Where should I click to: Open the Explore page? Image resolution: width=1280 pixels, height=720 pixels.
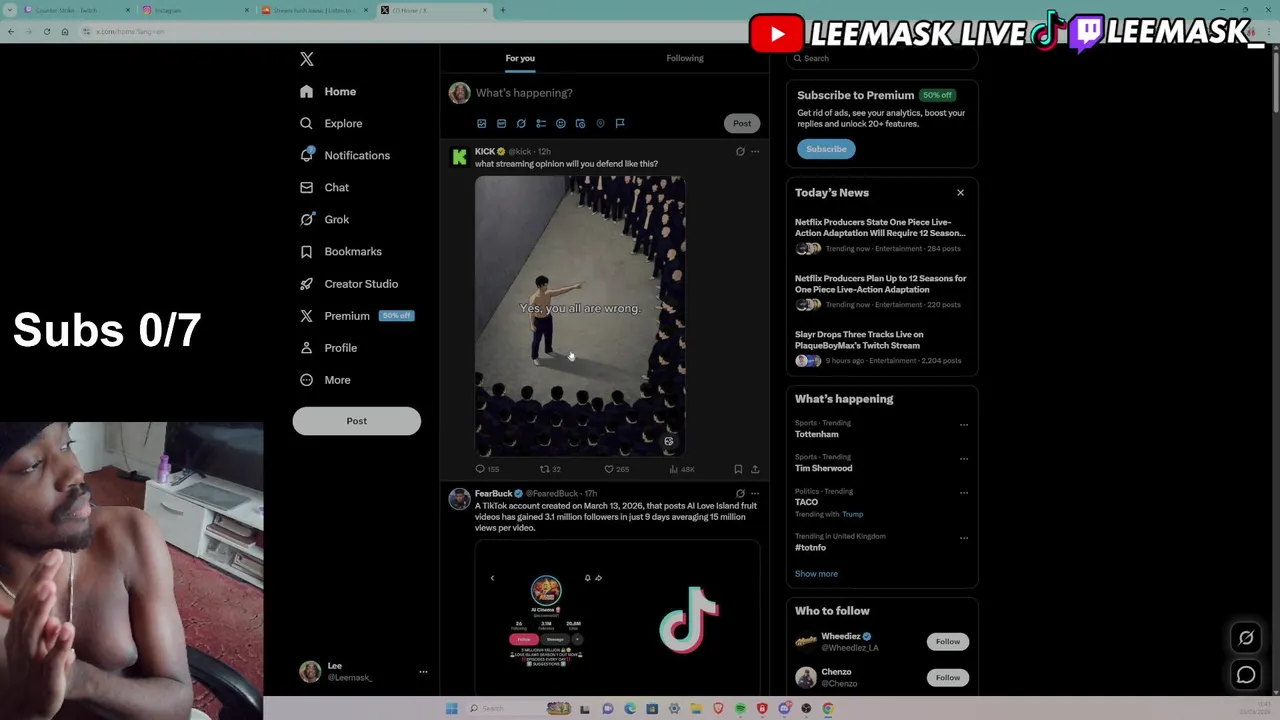pos(331,123)
